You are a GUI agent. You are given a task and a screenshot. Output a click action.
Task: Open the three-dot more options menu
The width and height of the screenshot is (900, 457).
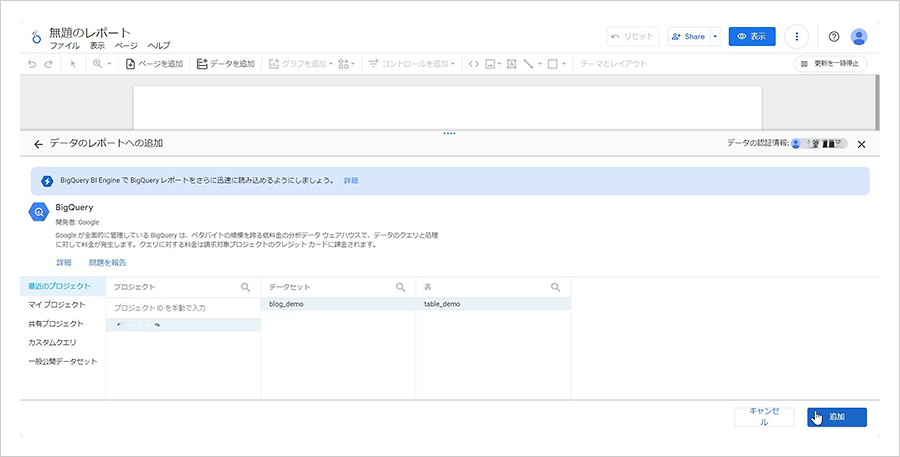[x=797, y=36]
